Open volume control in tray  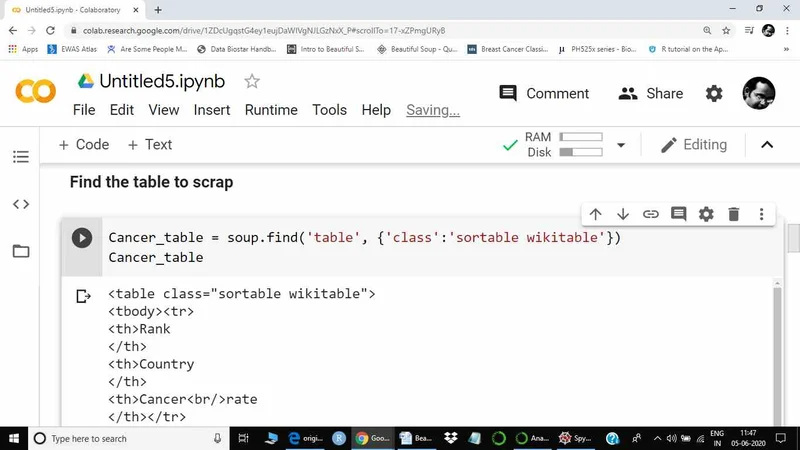671,438
